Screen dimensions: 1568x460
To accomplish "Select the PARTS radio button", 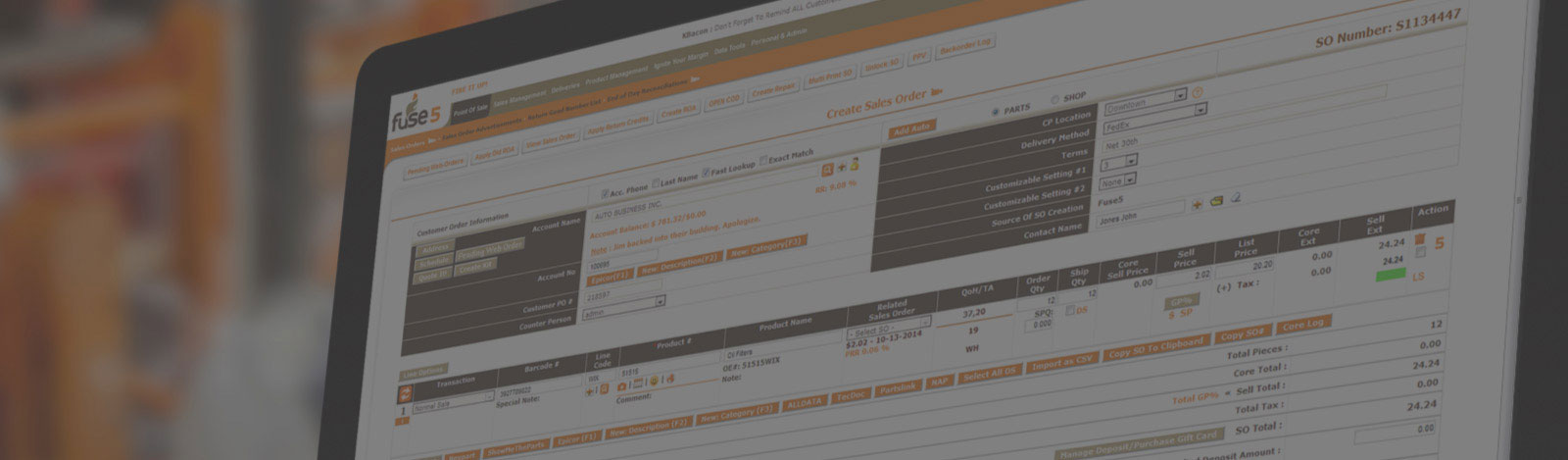I will [x=997, y=111].
